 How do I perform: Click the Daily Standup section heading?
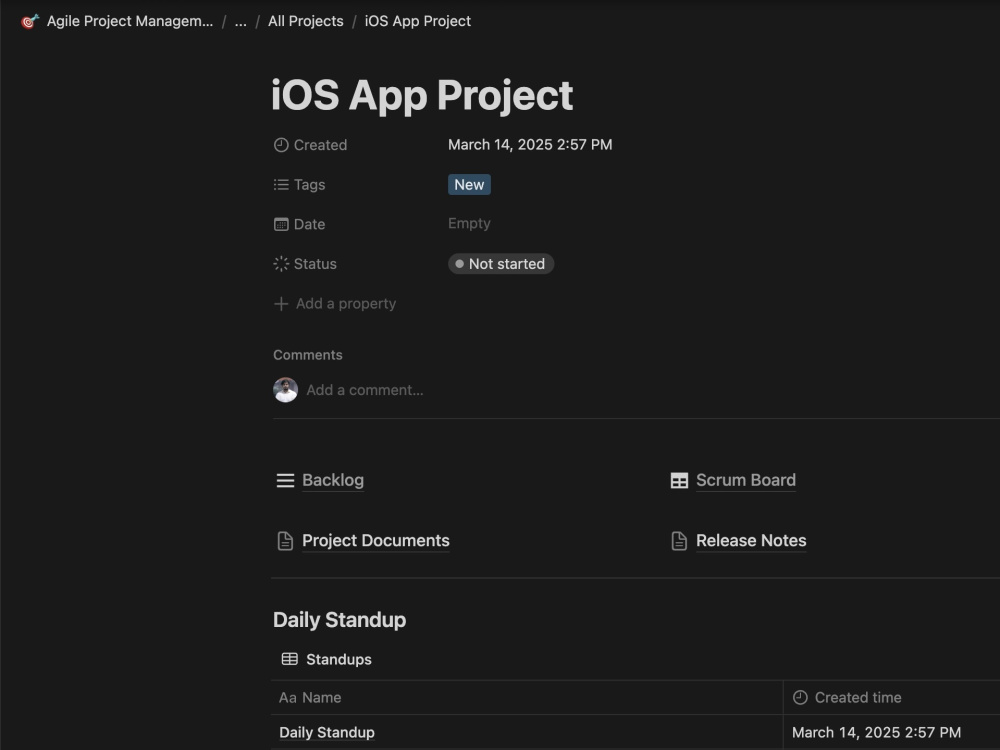(x=339, y=620)
